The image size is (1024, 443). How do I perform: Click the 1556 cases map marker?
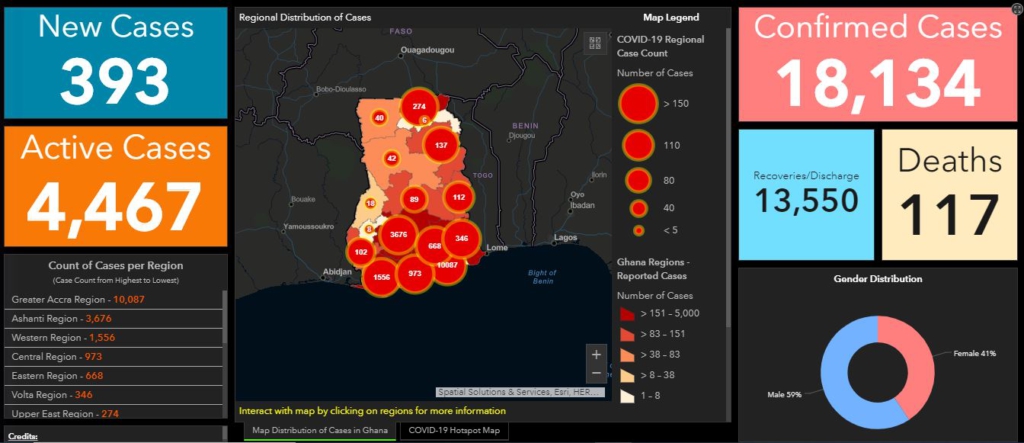click(x=381, y=276)
